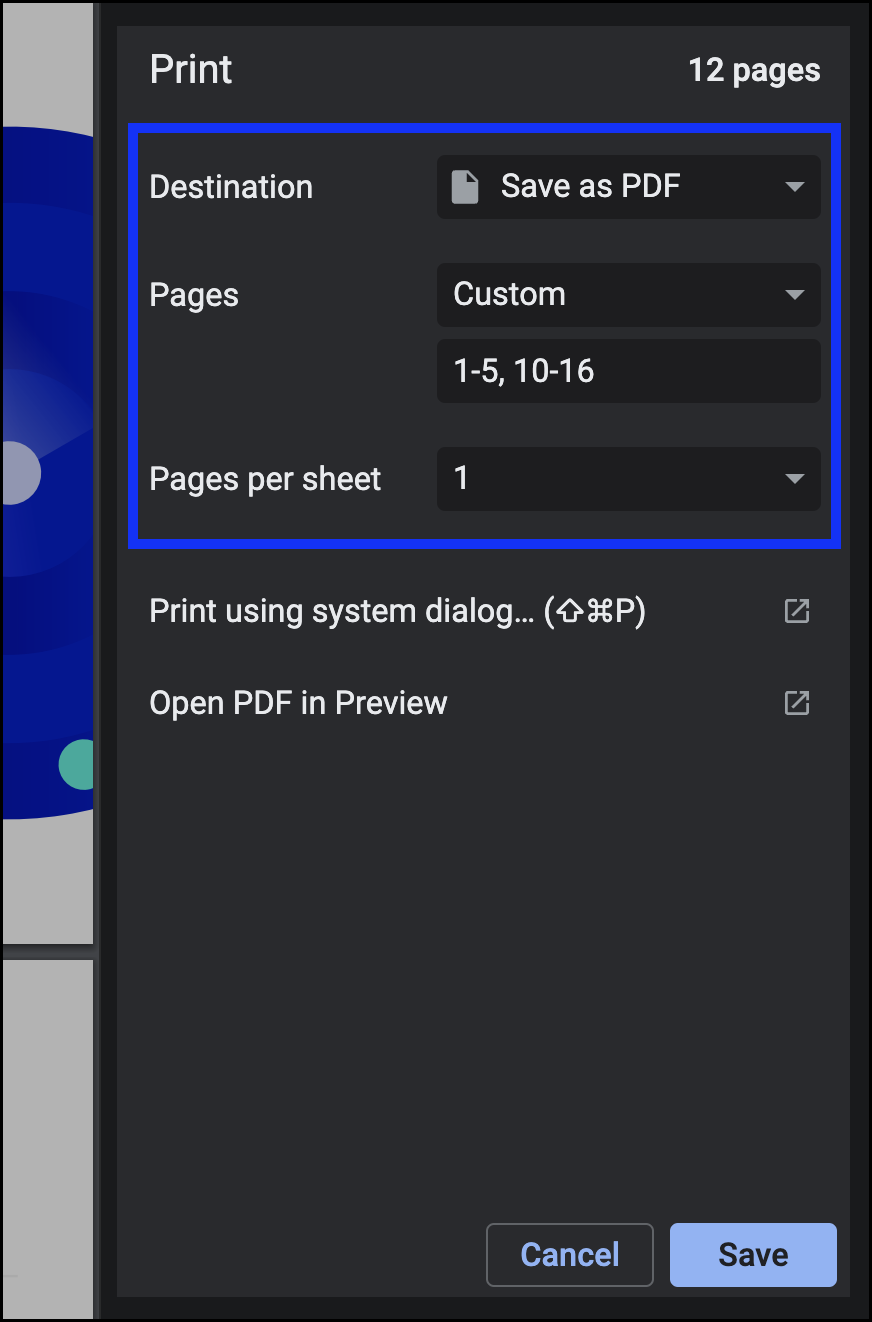Screen dimensions: 872x1322
Task: Click the teal circle in the page preview
Action: pos(77,765)
